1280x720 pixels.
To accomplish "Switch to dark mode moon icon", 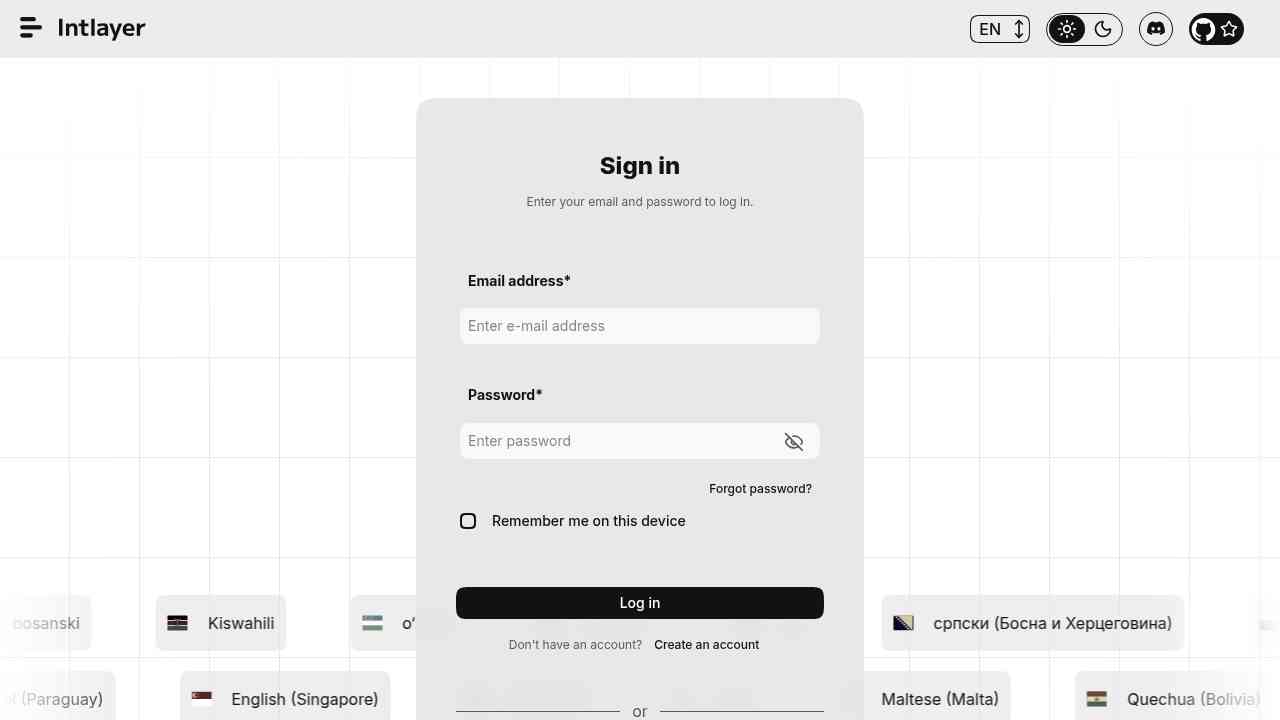I will 1103,29.
